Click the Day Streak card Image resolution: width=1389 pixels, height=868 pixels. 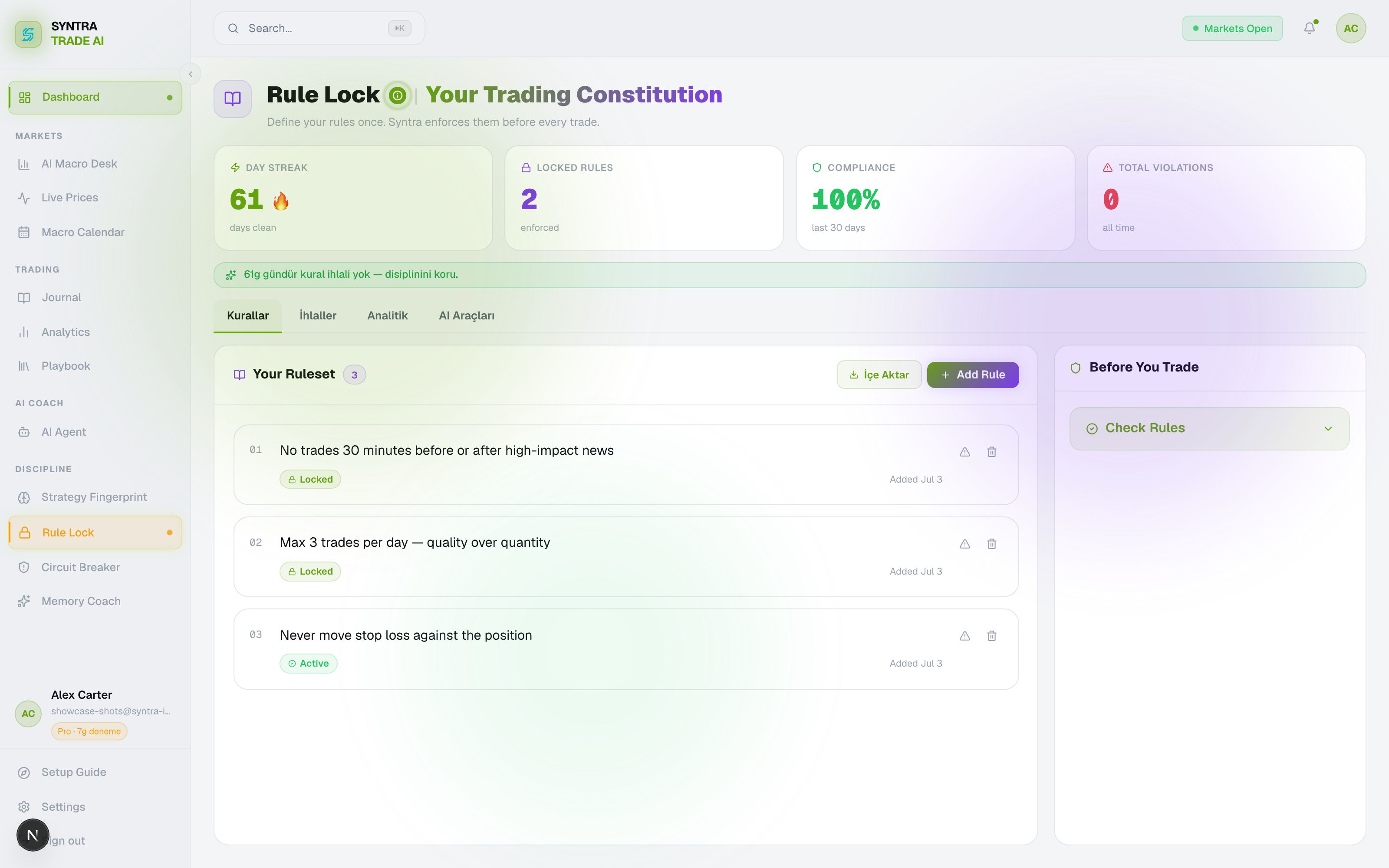point(353,198)
